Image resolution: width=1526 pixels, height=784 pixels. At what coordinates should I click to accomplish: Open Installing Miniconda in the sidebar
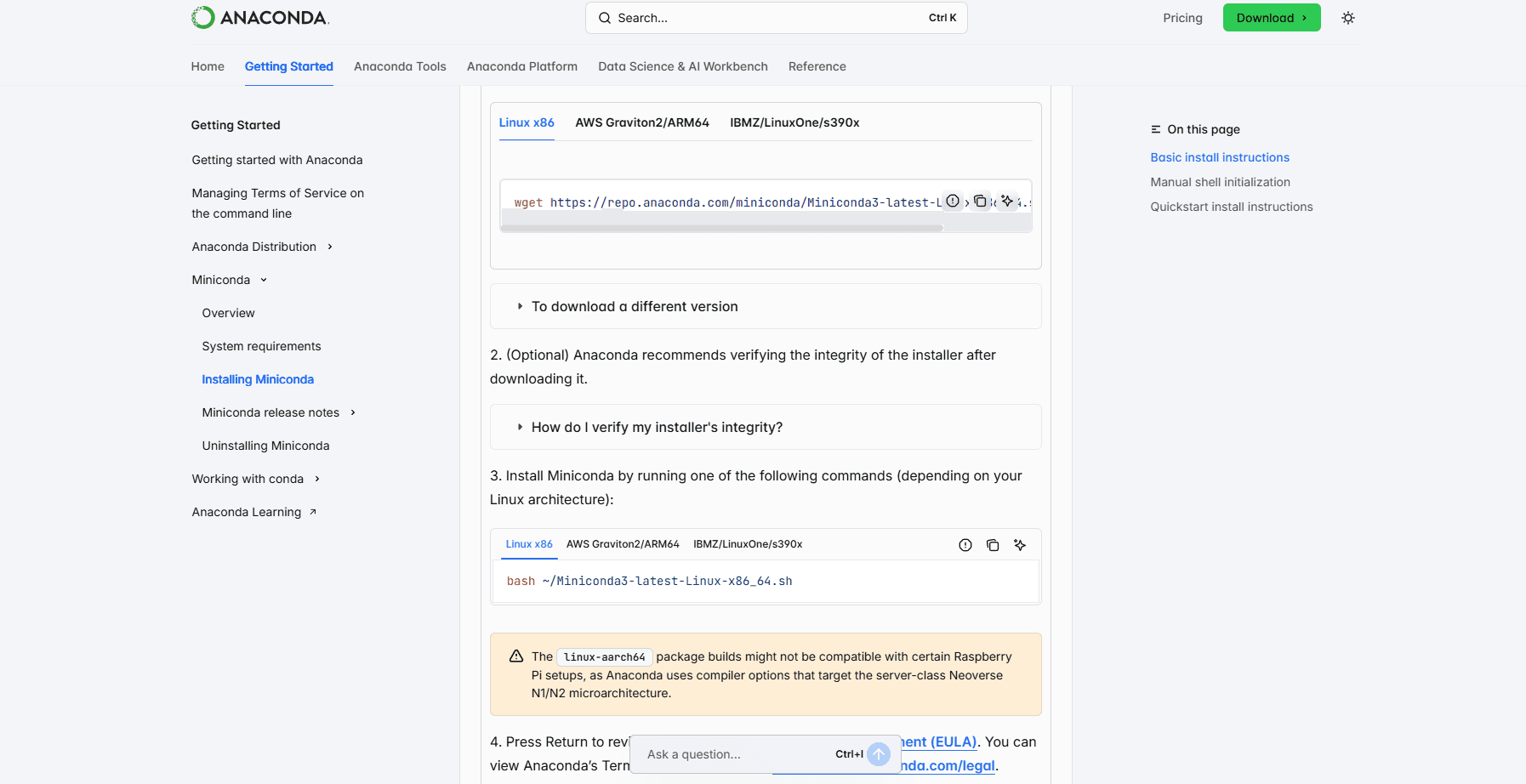coord(258,379)
